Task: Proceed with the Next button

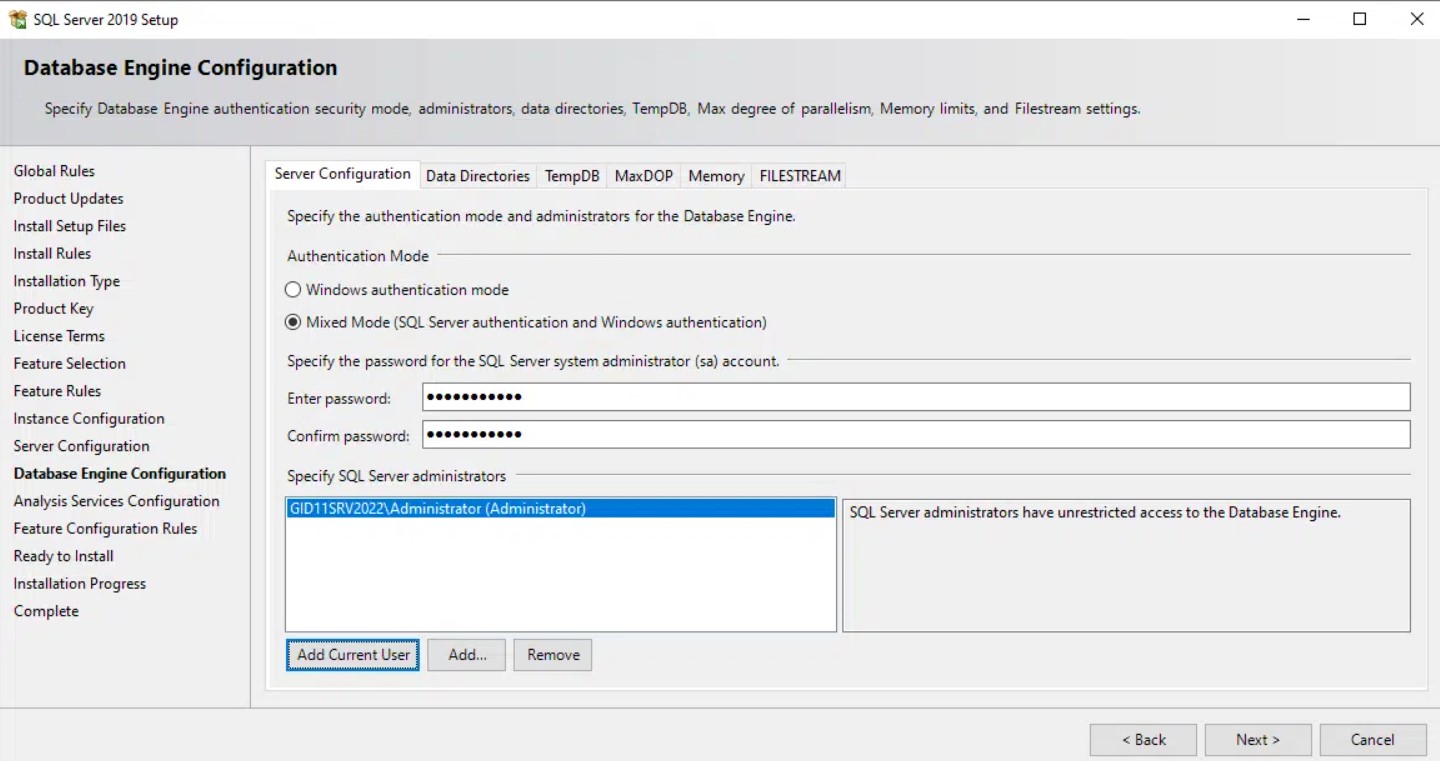Action: pos(1258,740)
